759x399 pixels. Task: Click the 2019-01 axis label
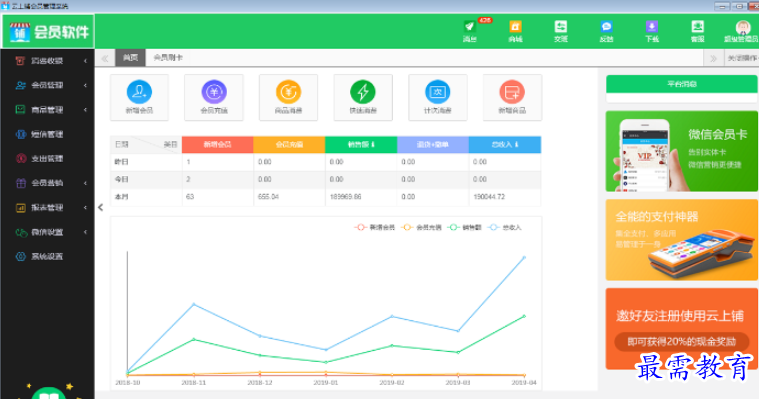click(x=326, y=383)
